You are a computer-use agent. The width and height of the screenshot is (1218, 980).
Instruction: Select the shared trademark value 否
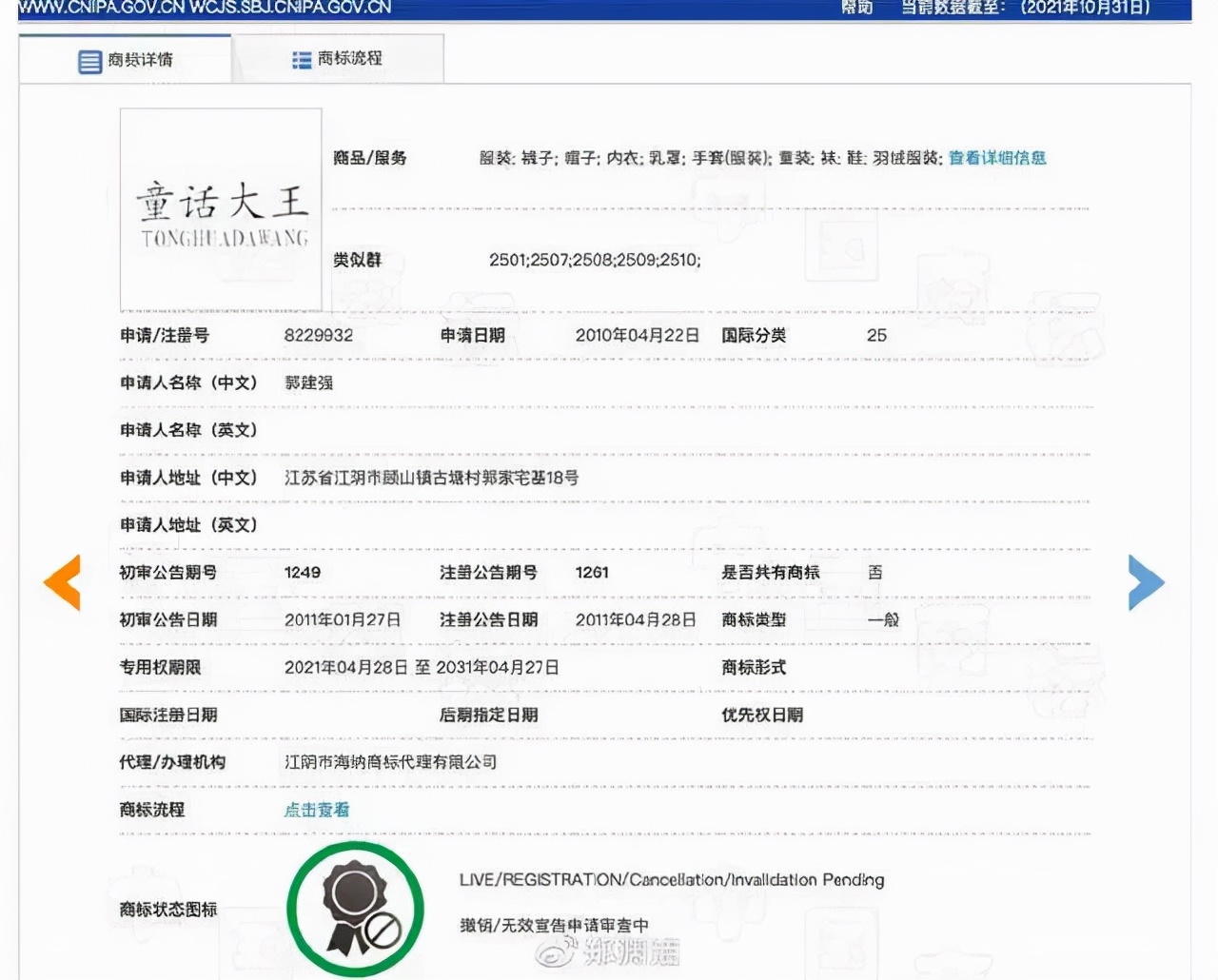tap(875, 573)
